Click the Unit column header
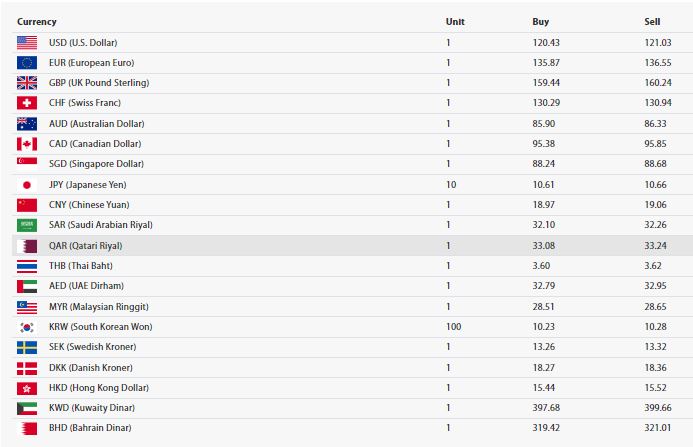Screen dimensions: 693x447 point(455,22)
